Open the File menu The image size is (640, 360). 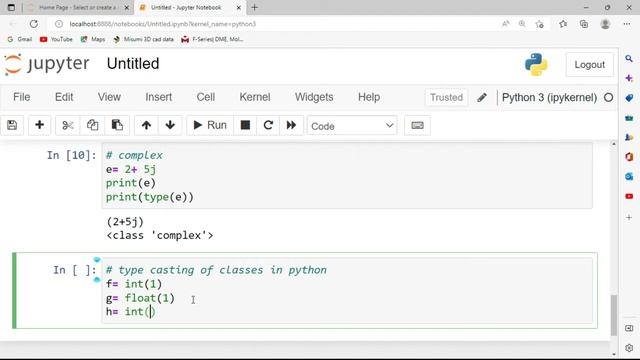coord(22,97)
